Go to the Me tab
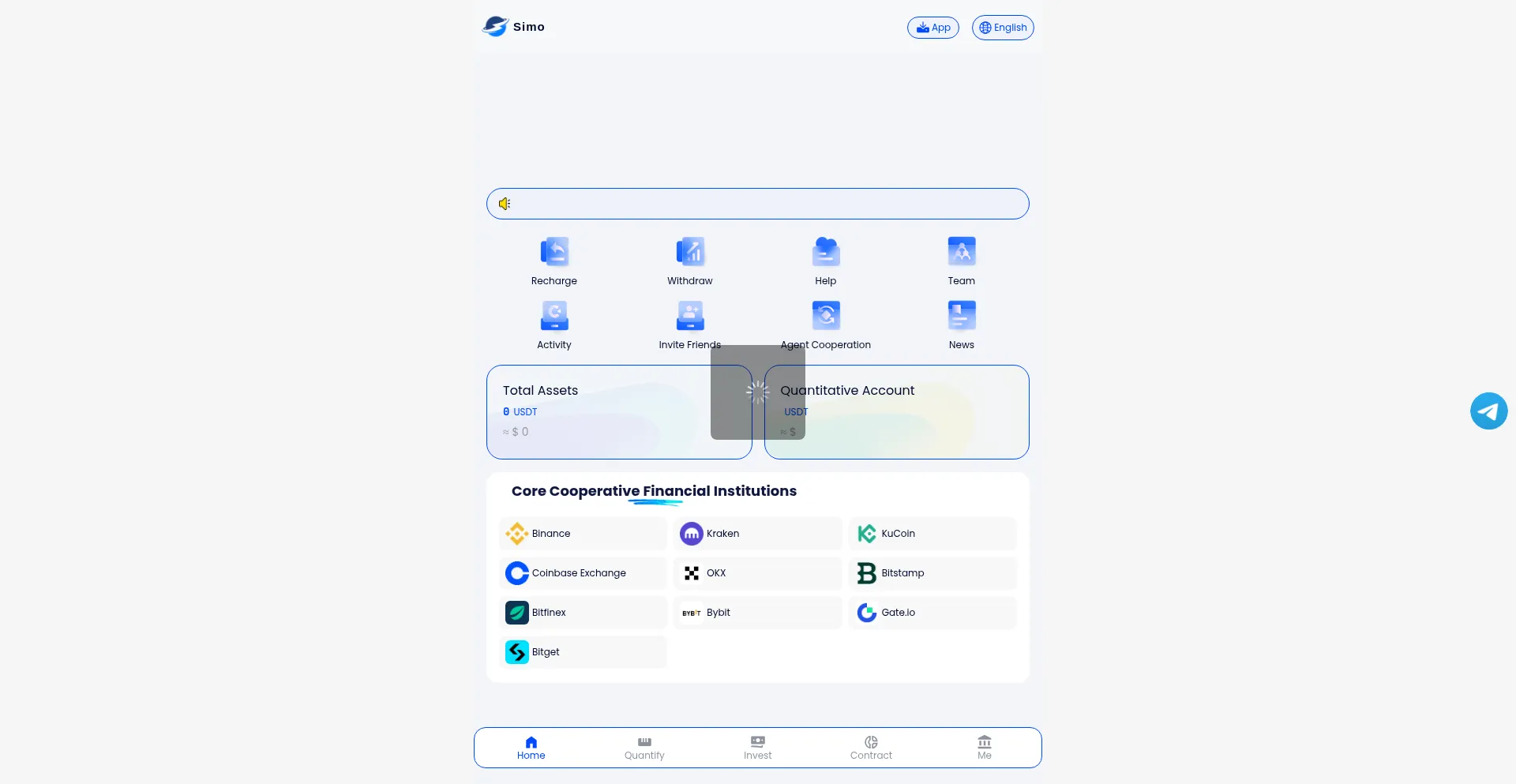This screenshot has height=784, width=1516. (x=984, y=748)
